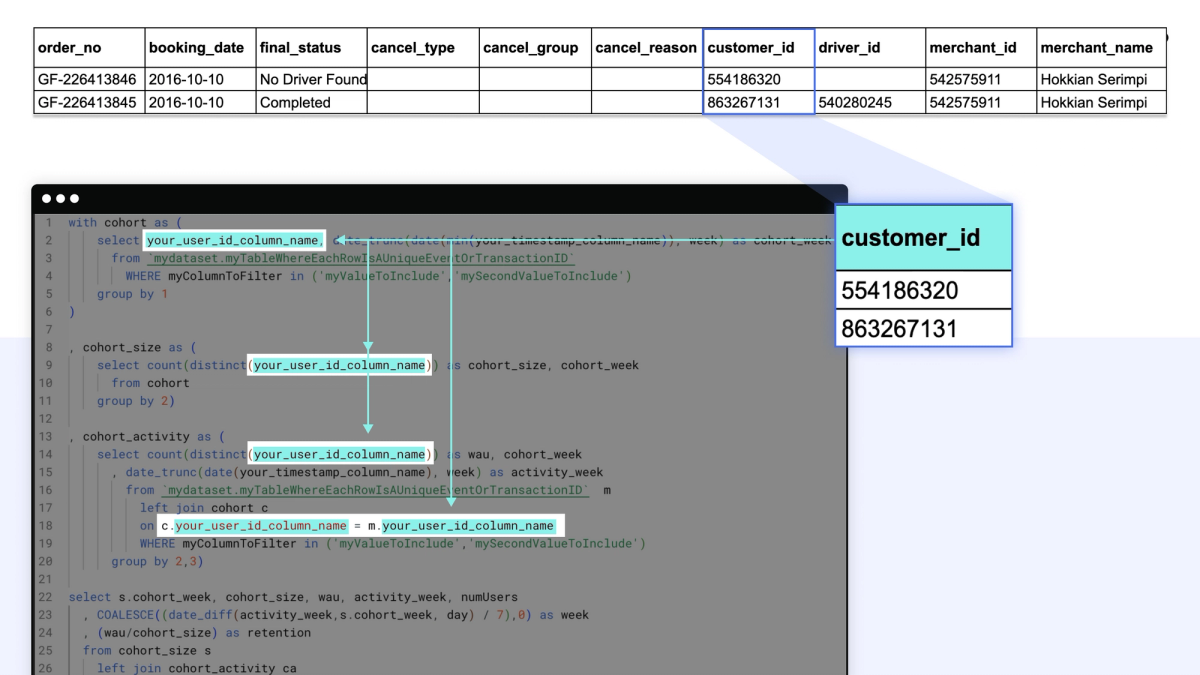
Task: Click the highlighted your_user_id_column_name on line 2
Action: click(232, 240)
